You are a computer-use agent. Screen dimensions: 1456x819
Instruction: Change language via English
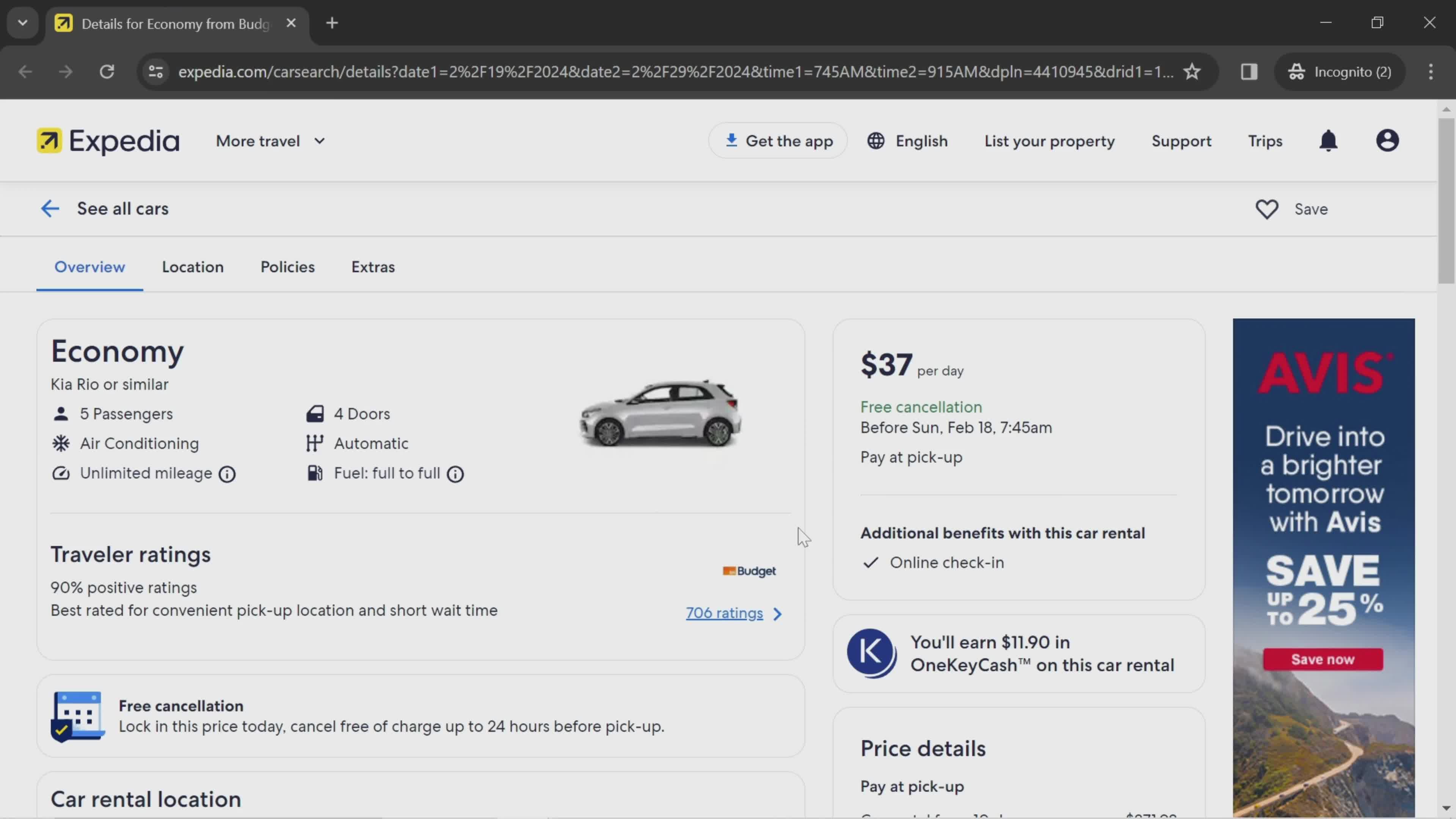pyautogui.click(x=907, y=141)
